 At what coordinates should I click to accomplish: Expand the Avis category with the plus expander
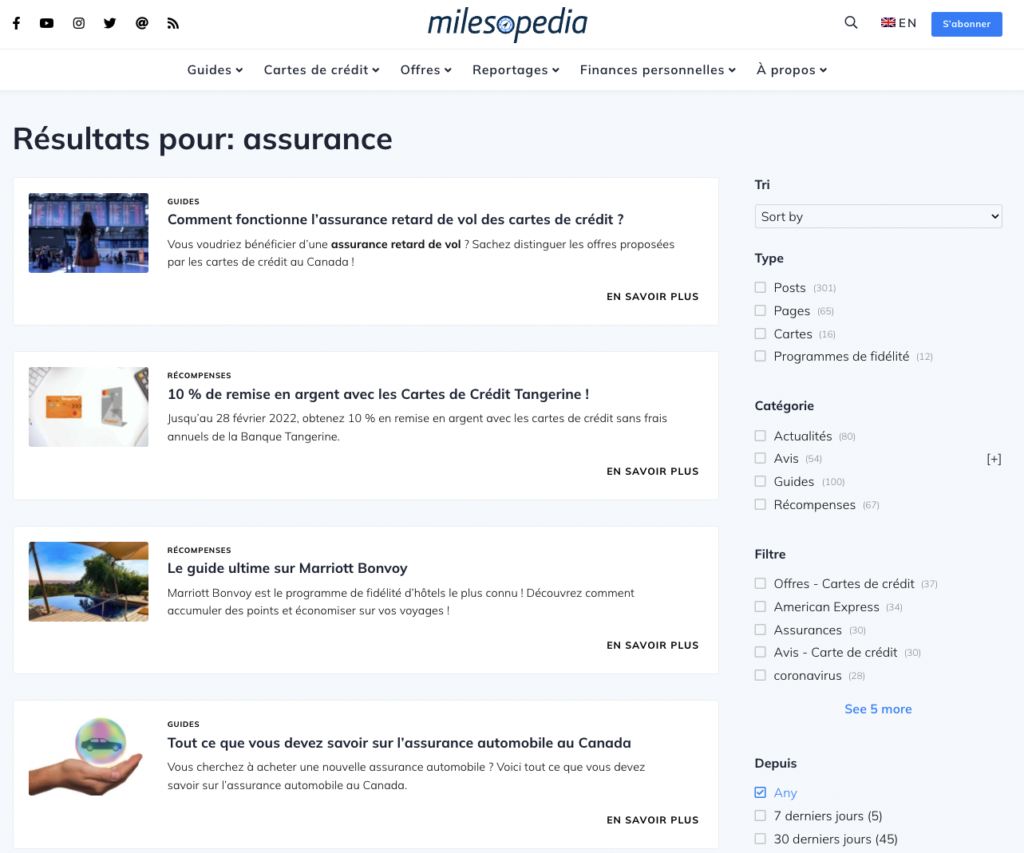click(x=994, y=458)
